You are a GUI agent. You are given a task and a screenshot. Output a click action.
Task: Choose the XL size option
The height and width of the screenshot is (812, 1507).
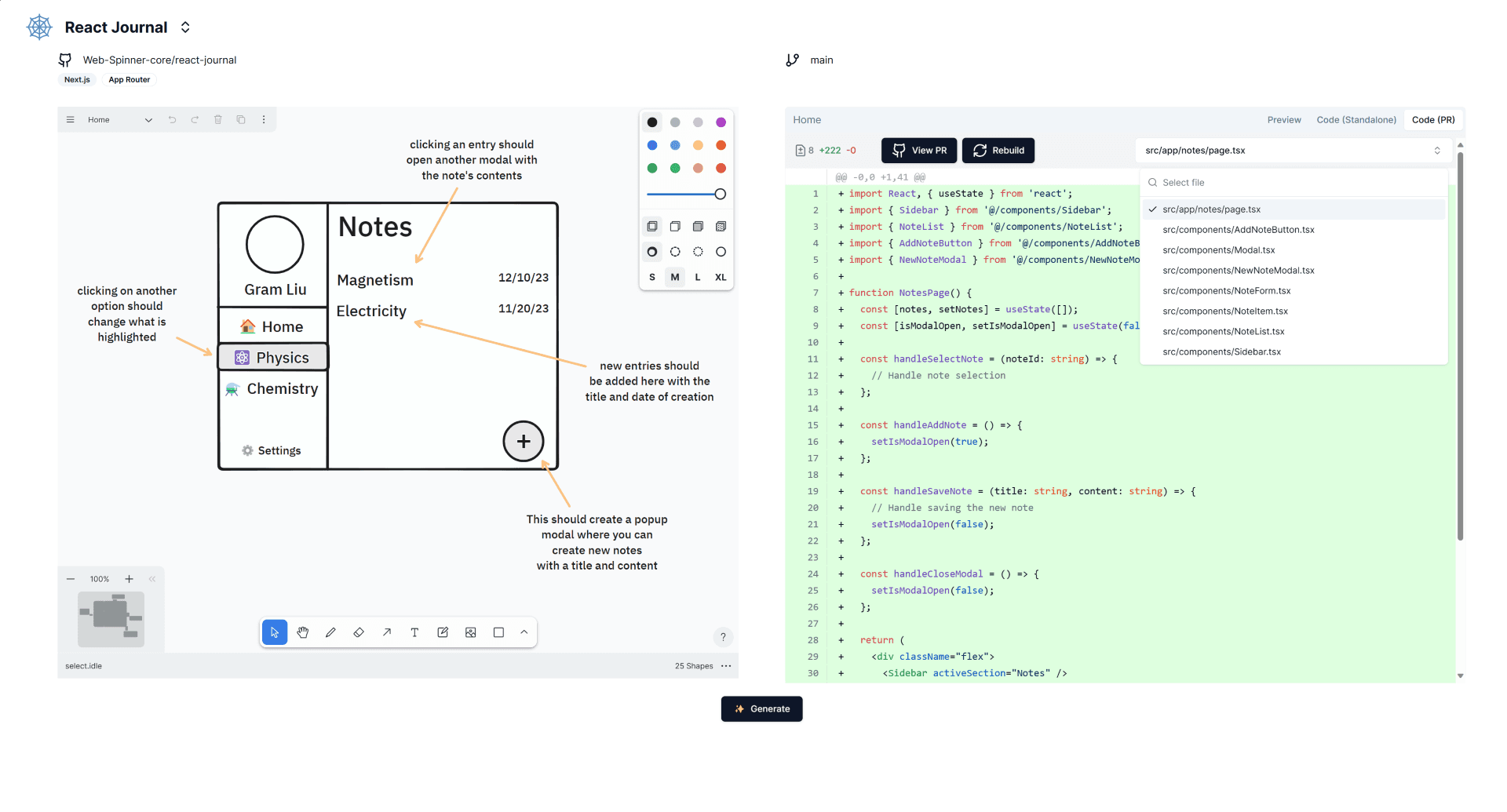coord(721,277)
